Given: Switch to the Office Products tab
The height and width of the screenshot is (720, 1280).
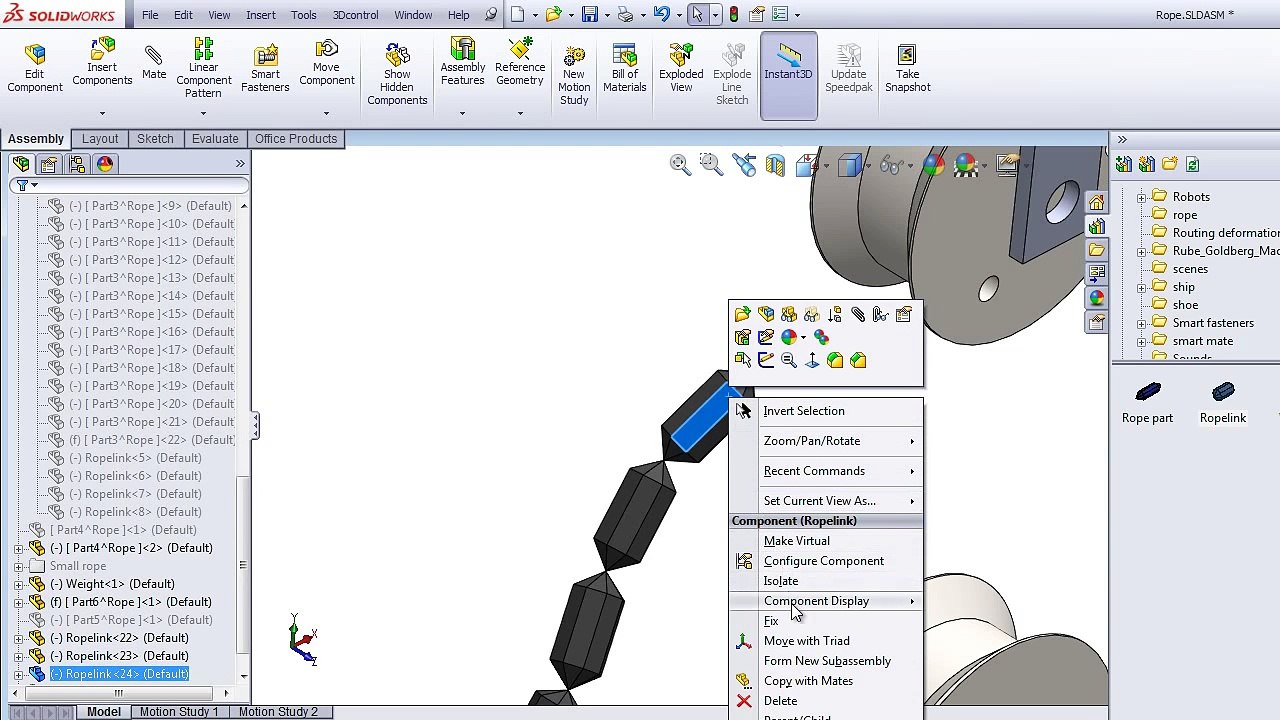Looking at the screenshot, I should [296, 139].
